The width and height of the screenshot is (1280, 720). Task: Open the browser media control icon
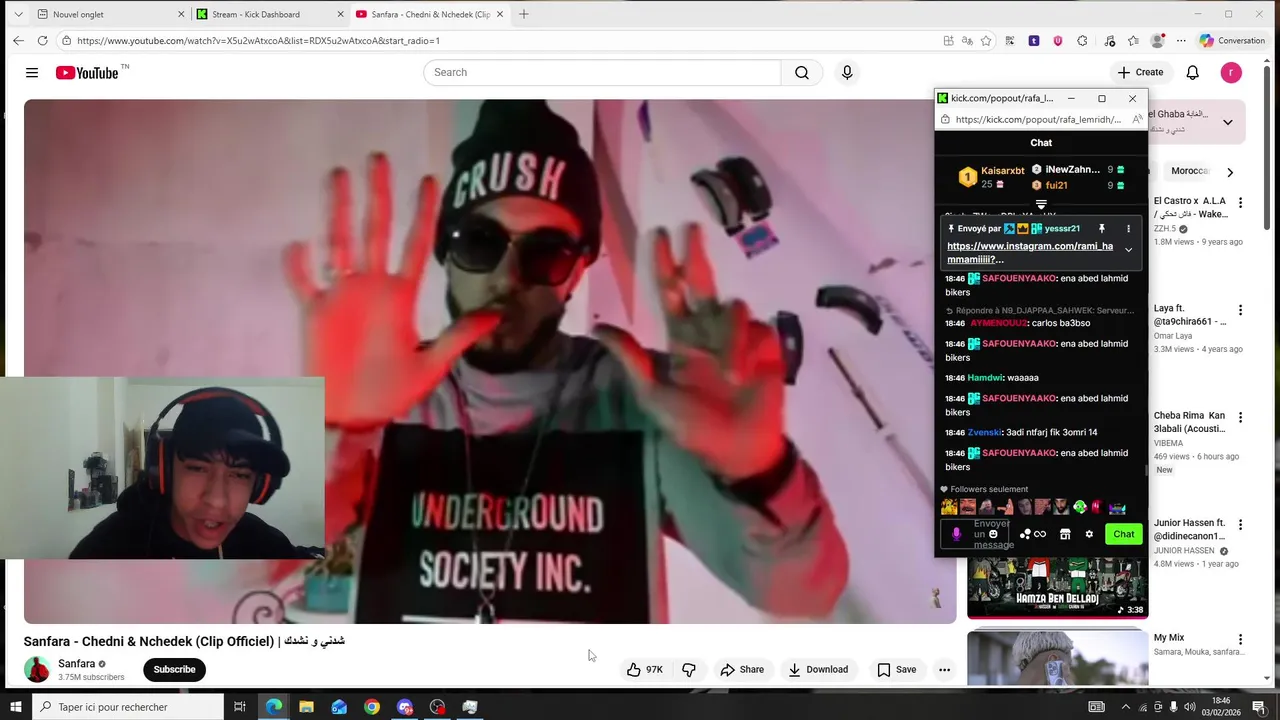(x=1109, y=41)
